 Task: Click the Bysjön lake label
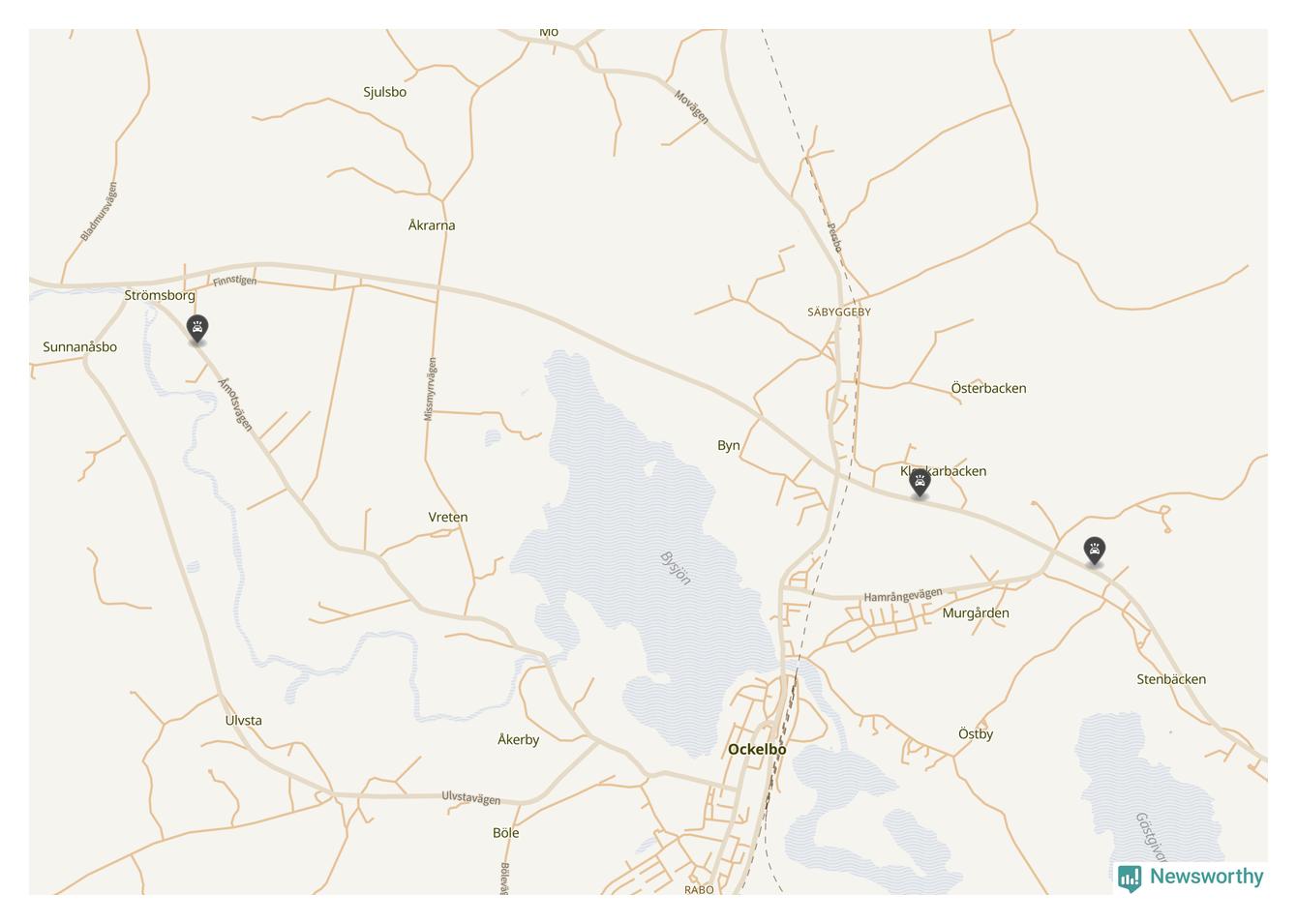tap(675, 568)
